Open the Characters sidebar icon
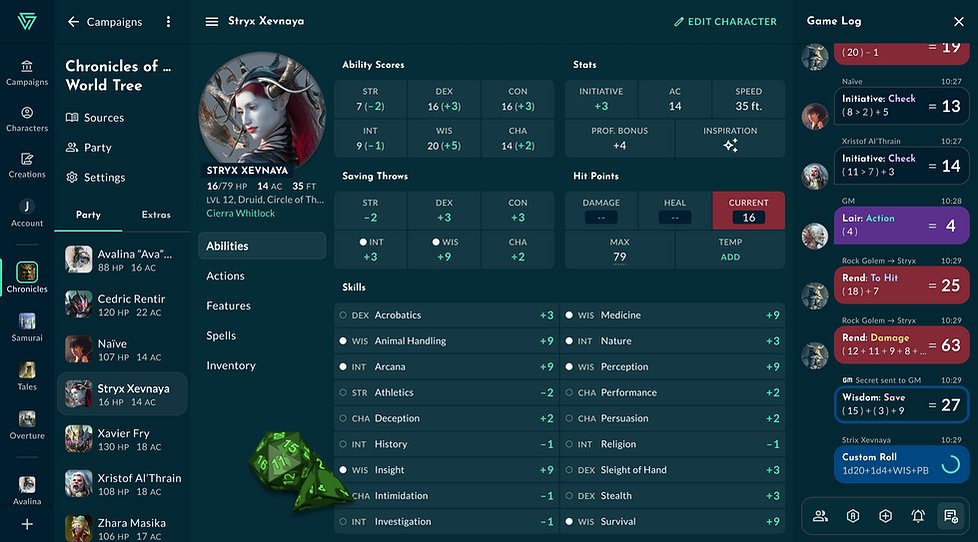 [x=27, y=119]
